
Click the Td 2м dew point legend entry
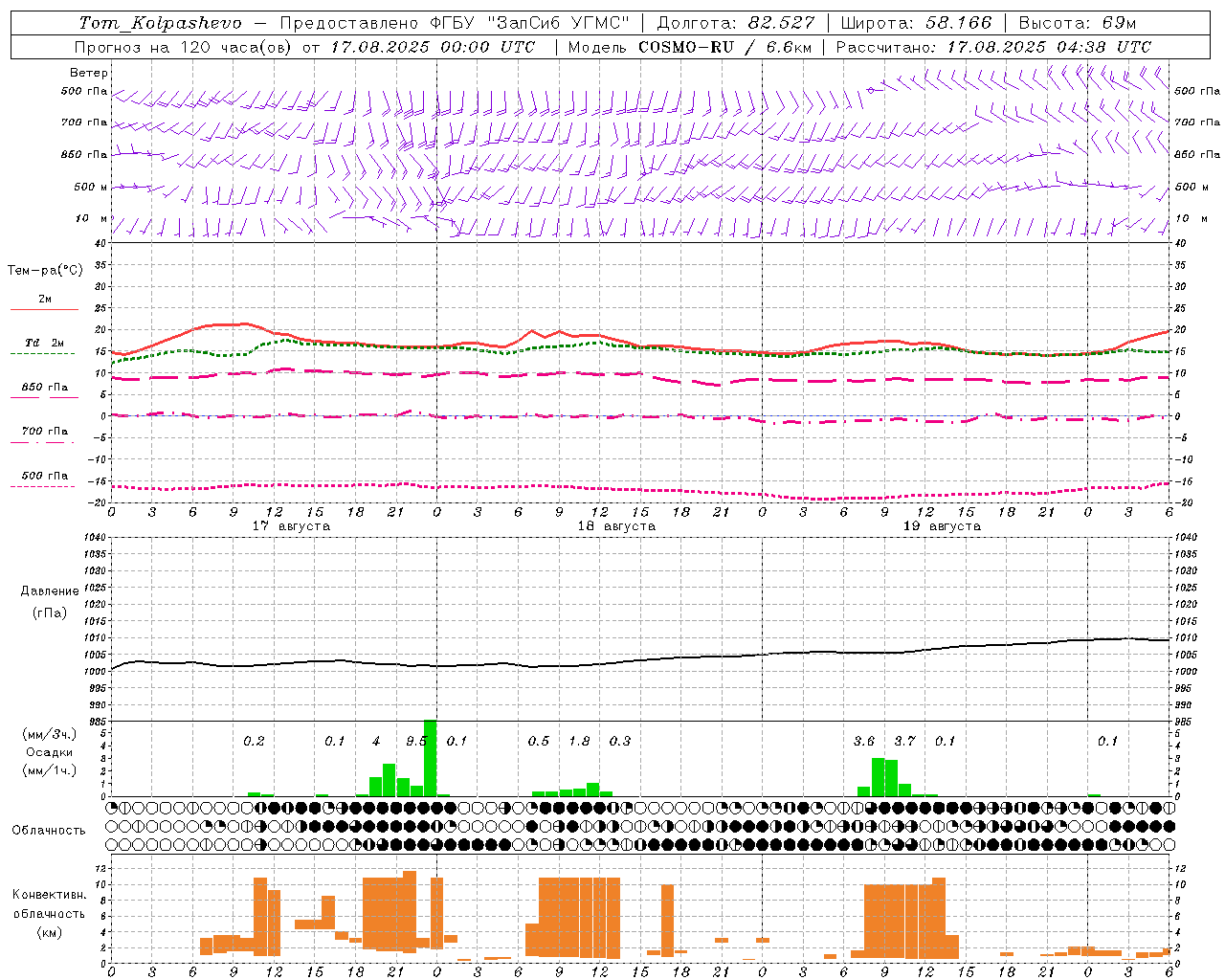coord(45,343)
